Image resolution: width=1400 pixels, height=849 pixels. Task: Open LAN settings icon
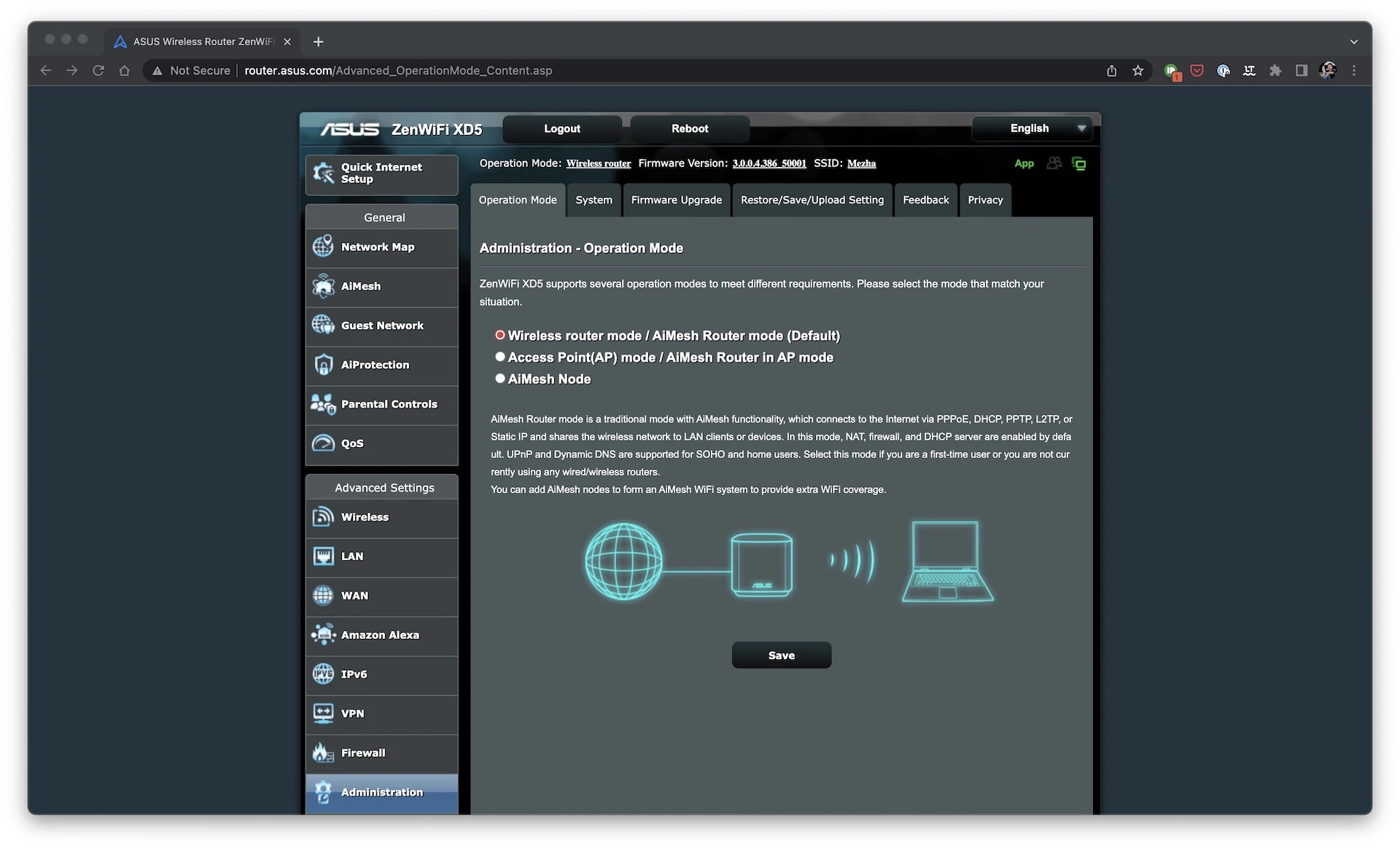pos(323,557)
